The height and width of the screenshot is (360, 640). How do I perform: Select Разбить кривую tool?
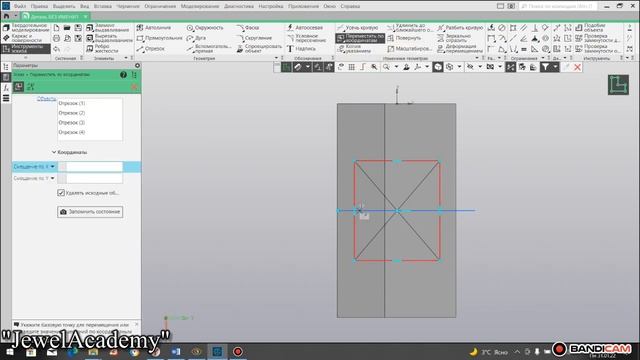coord(460,27)
